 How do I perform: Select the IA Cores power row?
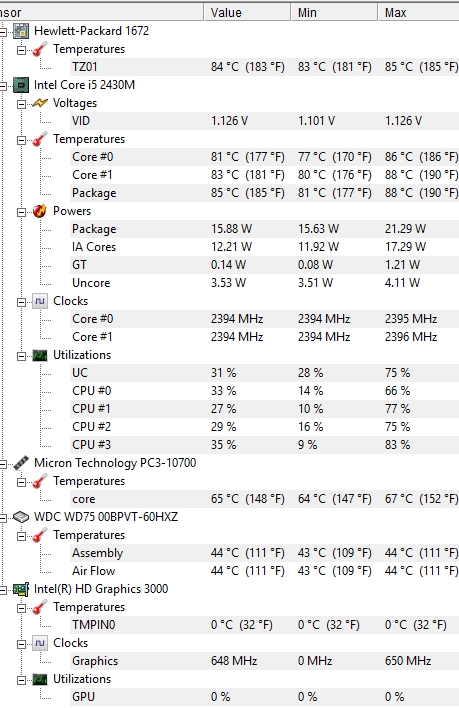click(264, 247)
